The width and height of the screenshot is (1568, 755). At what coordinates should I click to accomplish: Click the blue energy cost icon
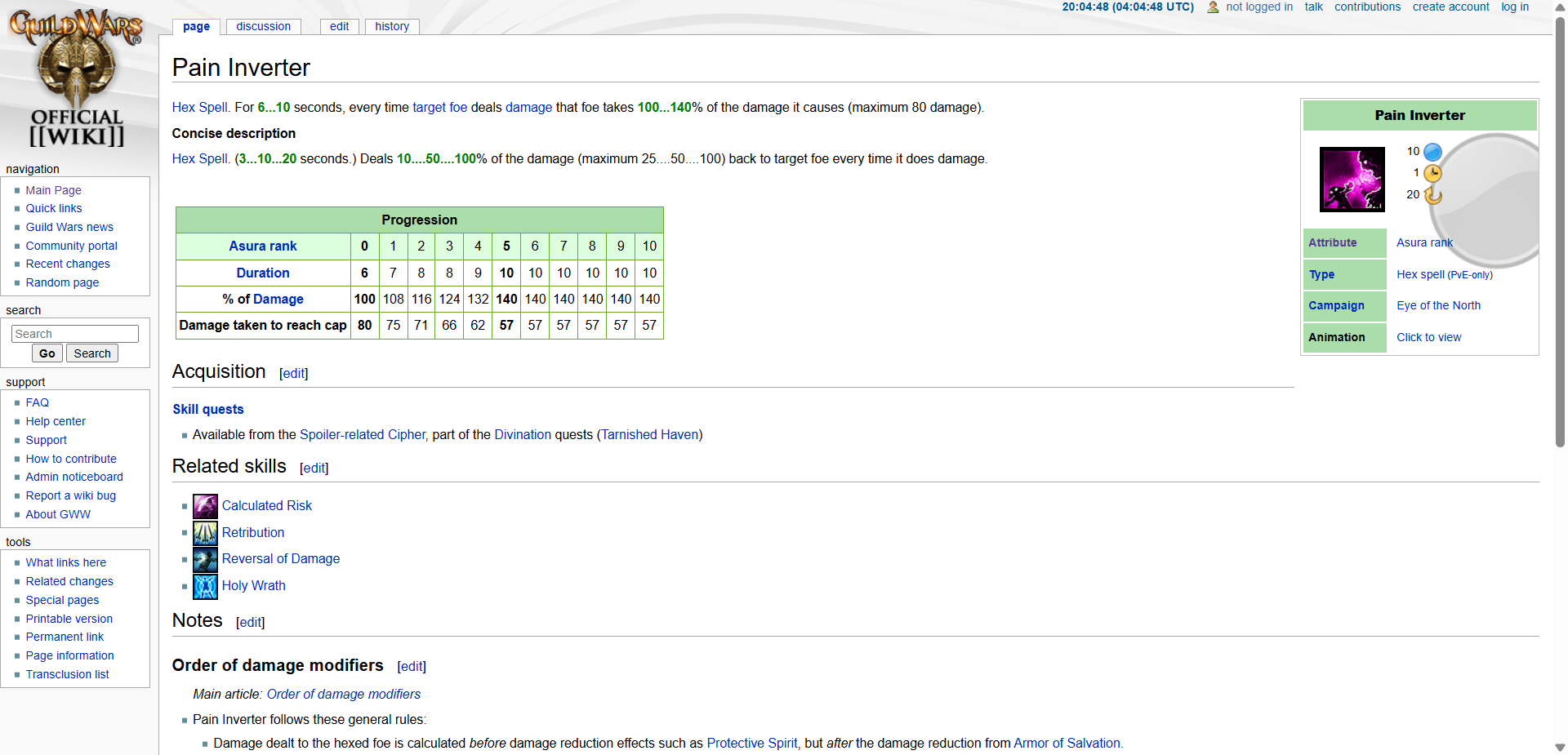pyautogui.click(x=1432, y=152)
